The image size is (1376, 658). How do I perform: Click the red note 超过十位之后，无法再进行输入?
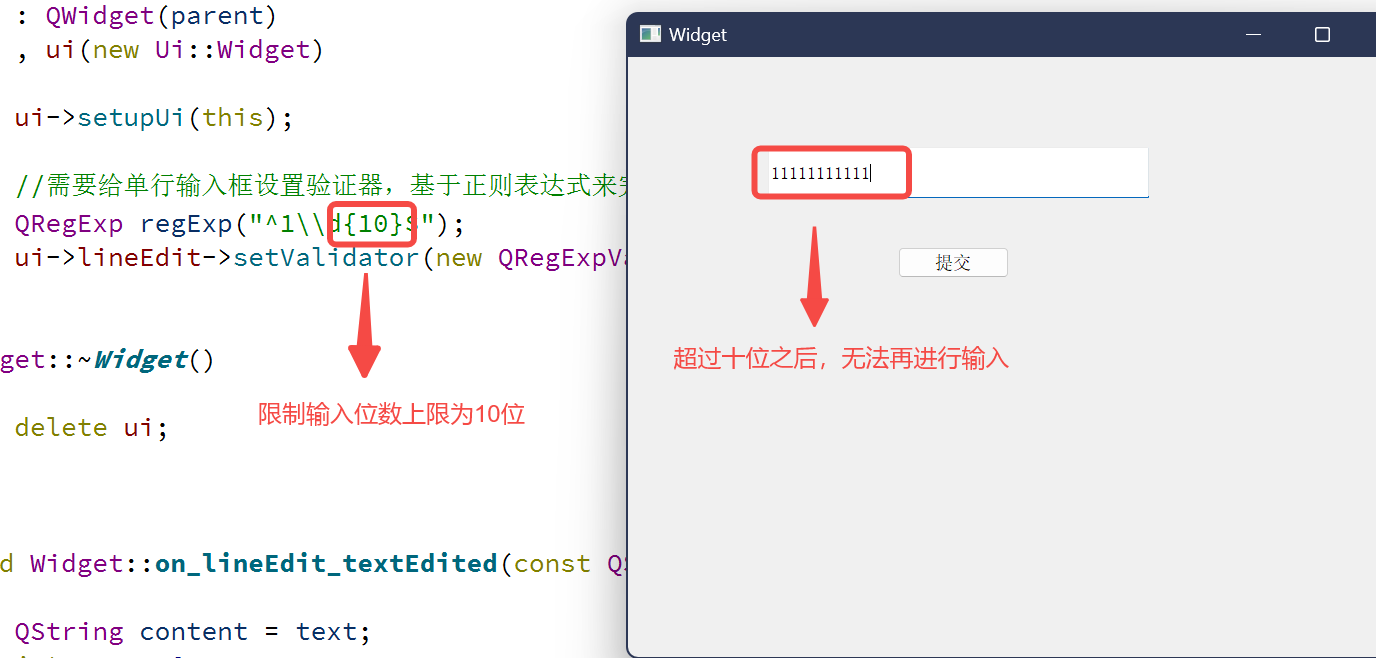point(841,359)
